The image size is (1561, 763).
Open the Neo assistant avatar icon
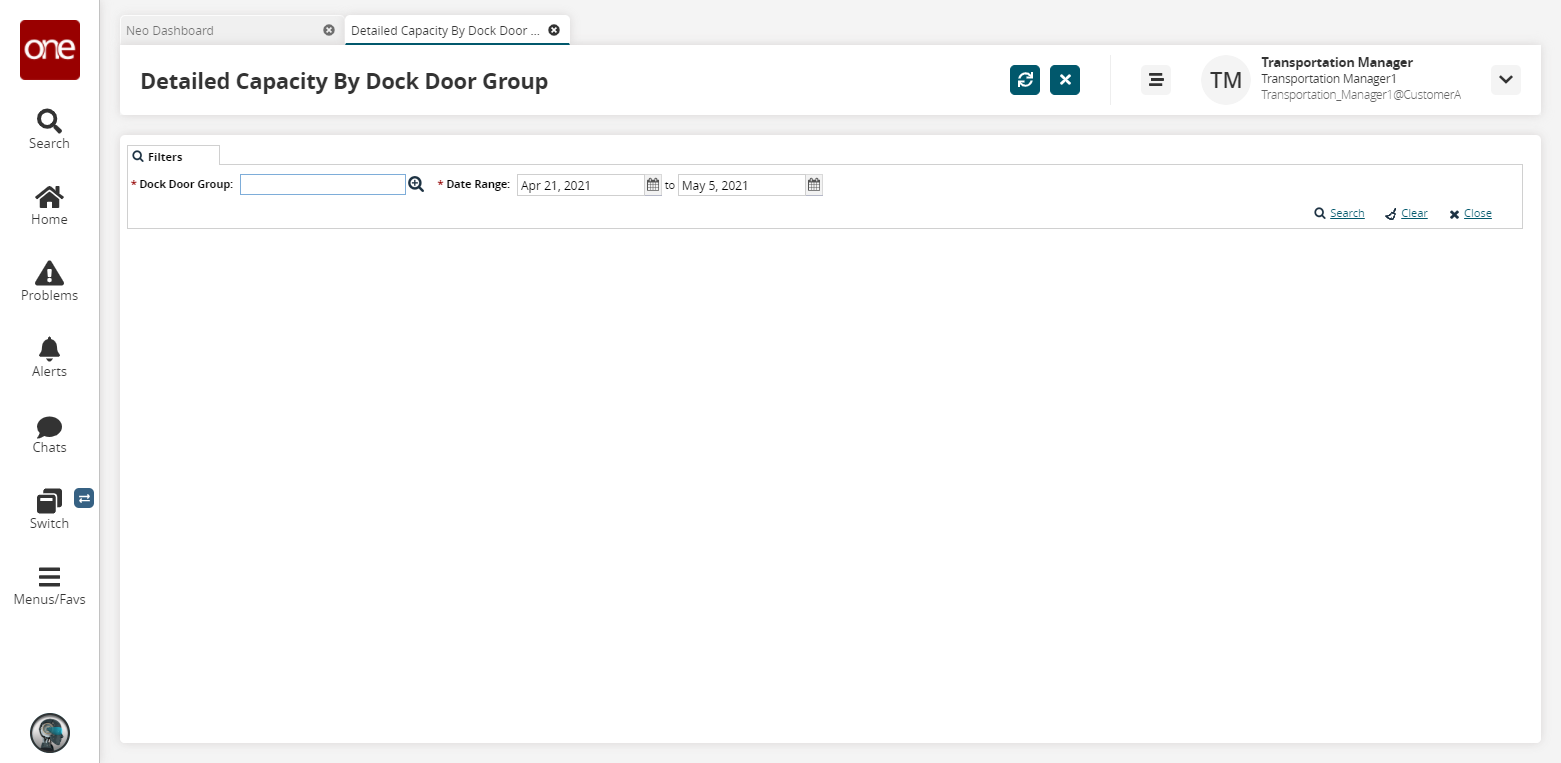click(x=50, y=733)
